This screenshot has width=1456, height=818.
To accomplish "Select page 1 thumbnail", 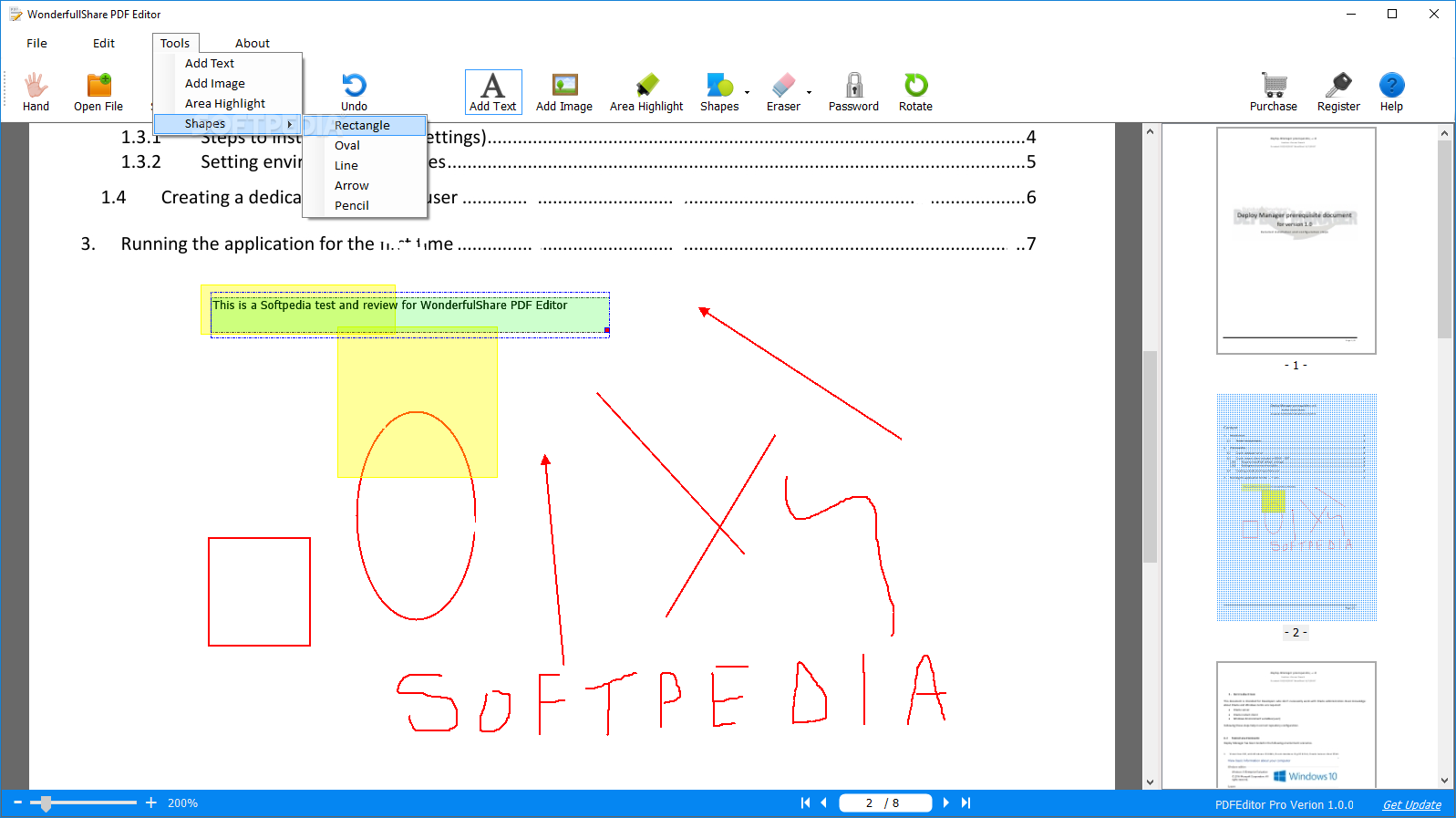I will point(1296,241).
